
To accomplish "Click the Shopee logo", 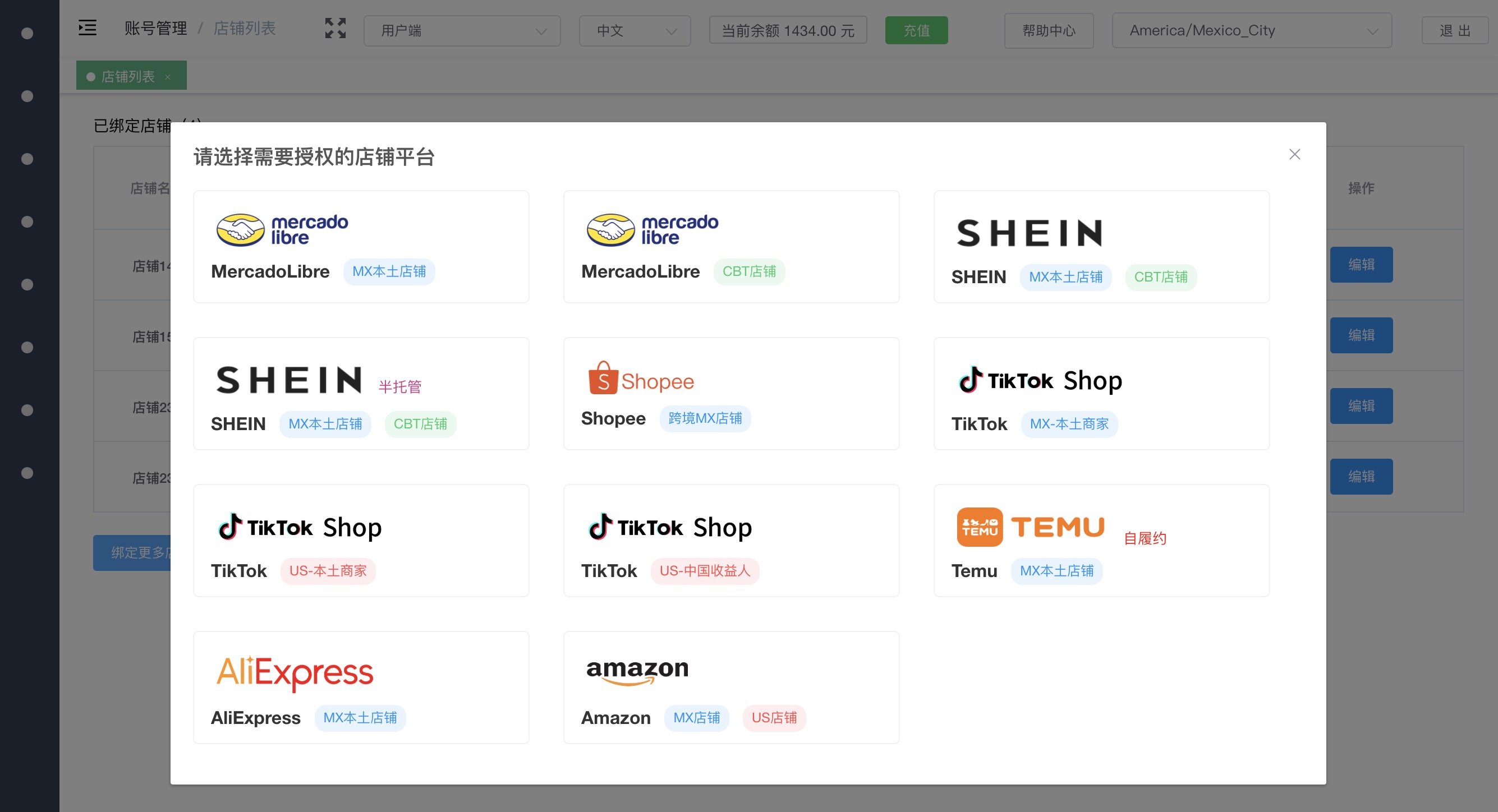I will 641,379.
